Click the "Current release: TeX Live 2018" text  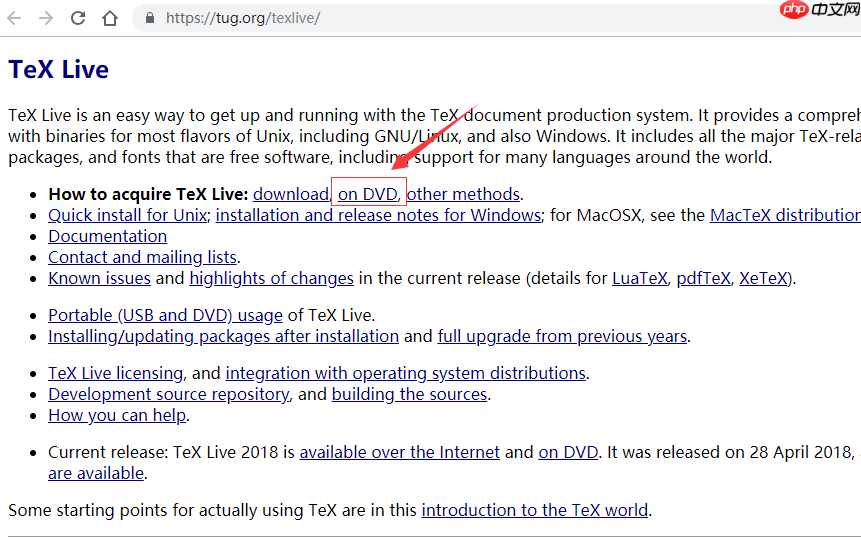[163, 452]
